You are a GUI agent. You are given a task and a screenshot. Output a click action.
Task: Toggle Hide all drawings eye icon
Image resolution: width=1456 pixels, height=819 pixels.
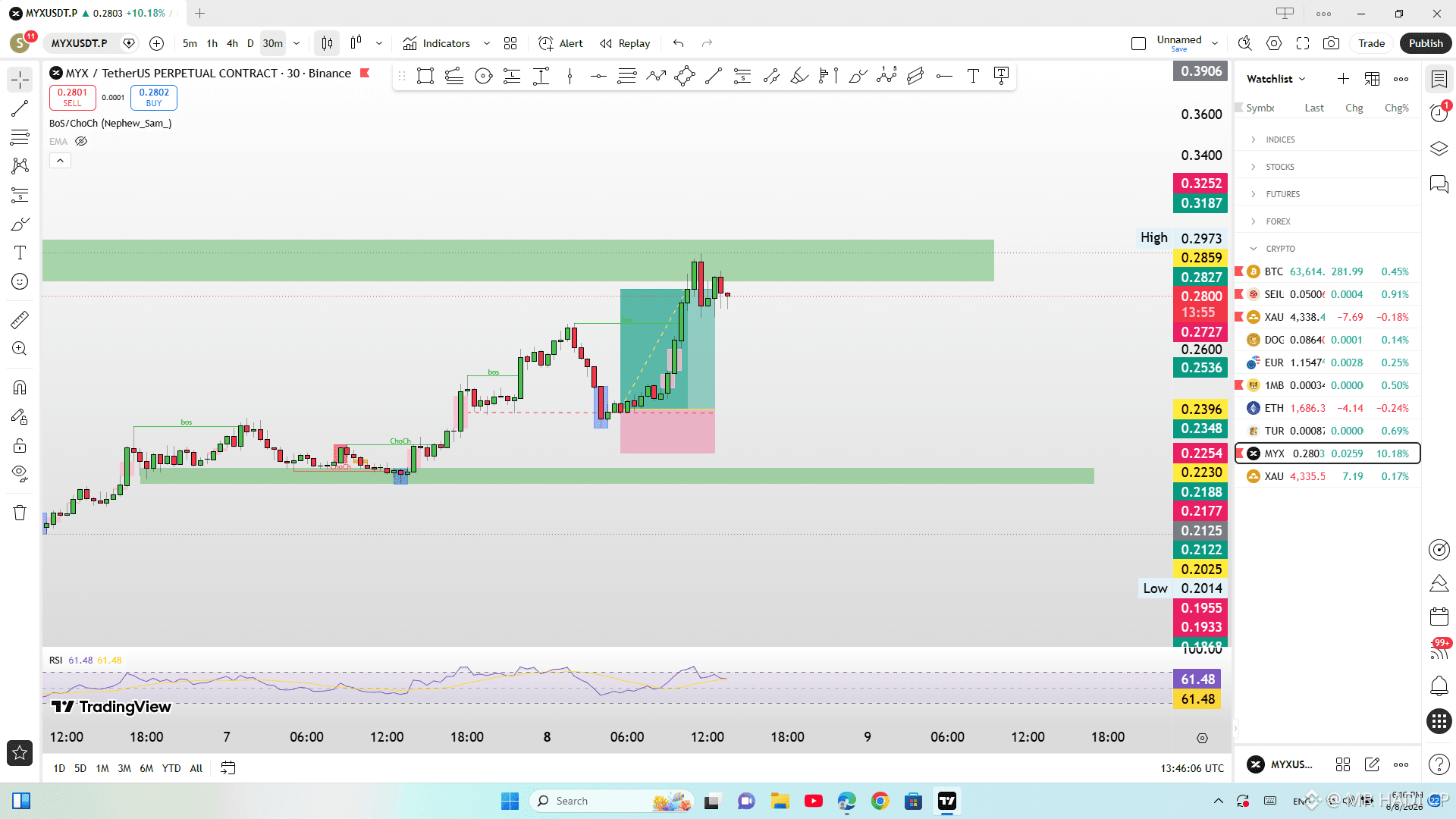pos(20,474)
